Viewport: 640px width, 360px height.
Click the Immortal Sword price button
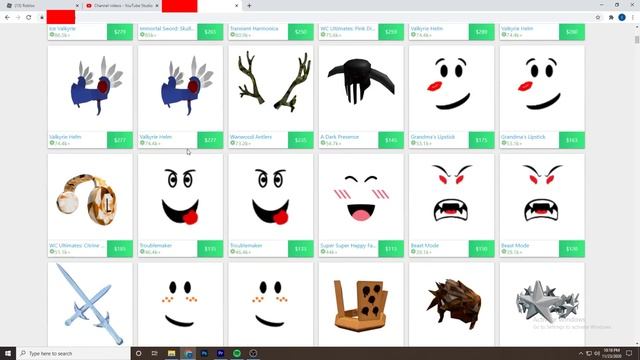coord(210,32)
